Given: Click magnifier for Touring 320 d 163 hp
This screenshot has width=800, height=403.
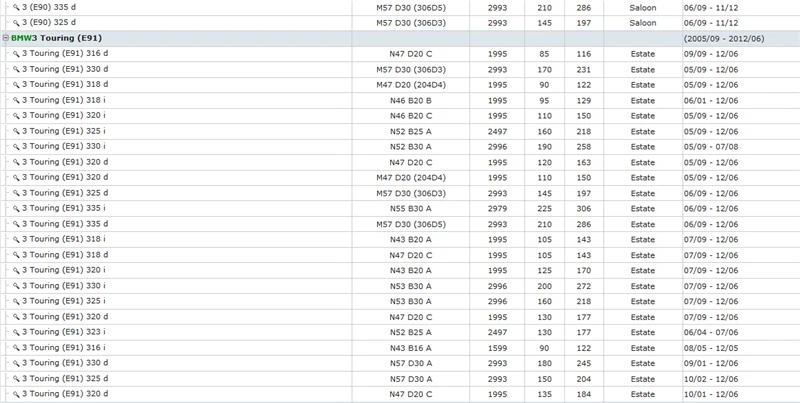Looking at the screenshot, I should [16, 162].
